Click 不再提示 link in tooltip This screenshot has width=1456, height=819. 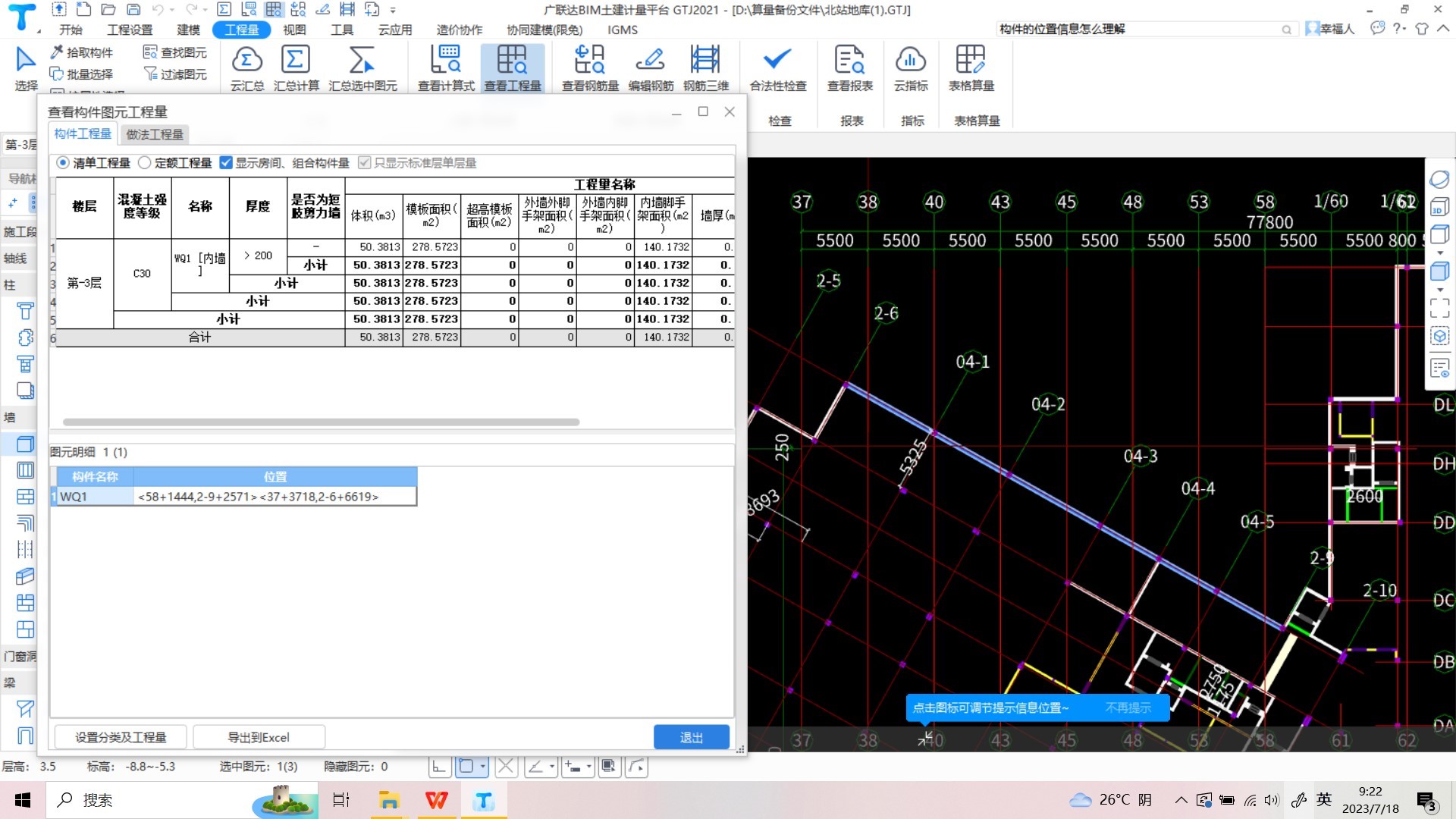1128,708
